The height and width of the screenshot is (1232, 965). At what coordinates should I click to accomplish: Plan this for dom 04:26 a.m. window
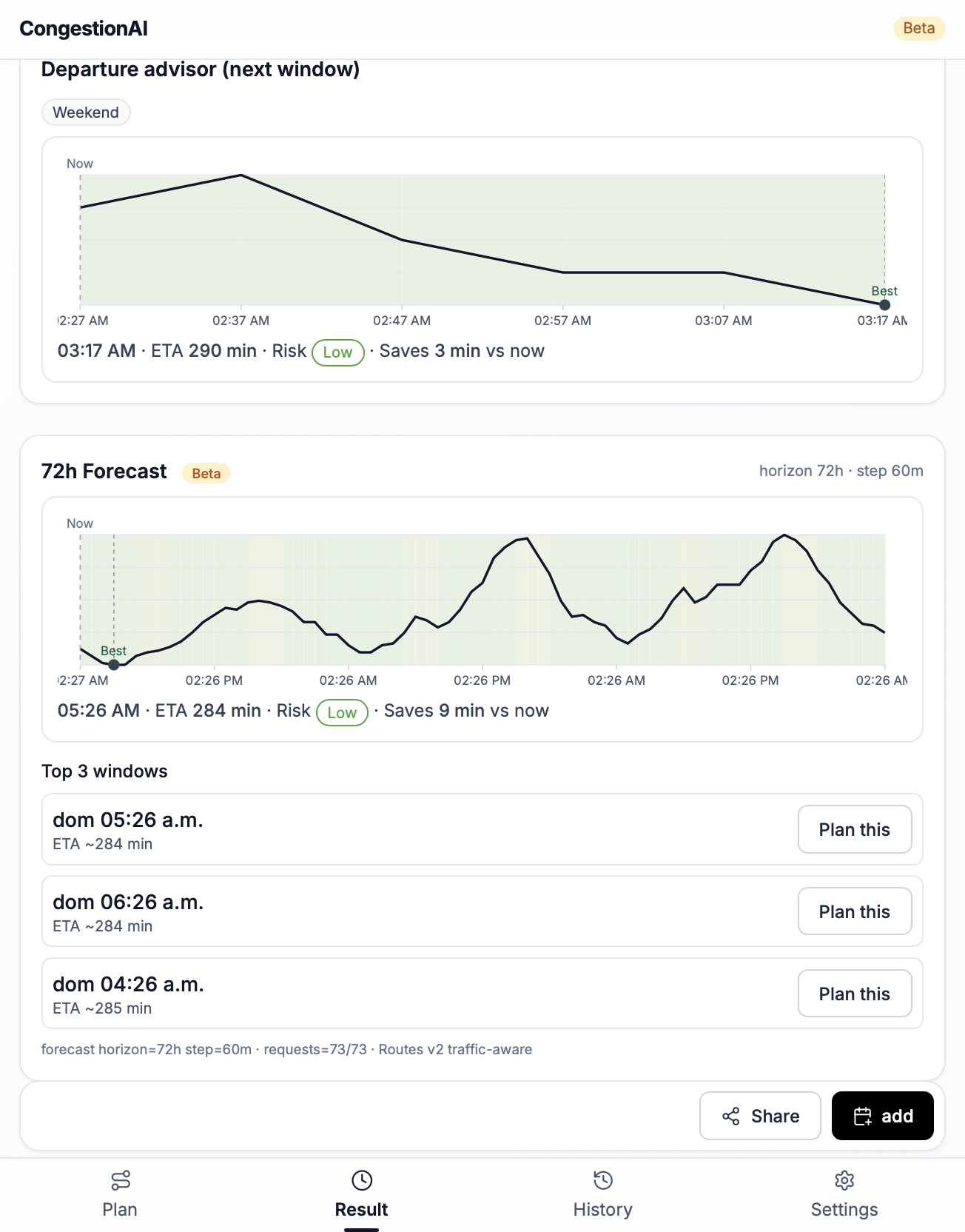(x=855, y=993)
